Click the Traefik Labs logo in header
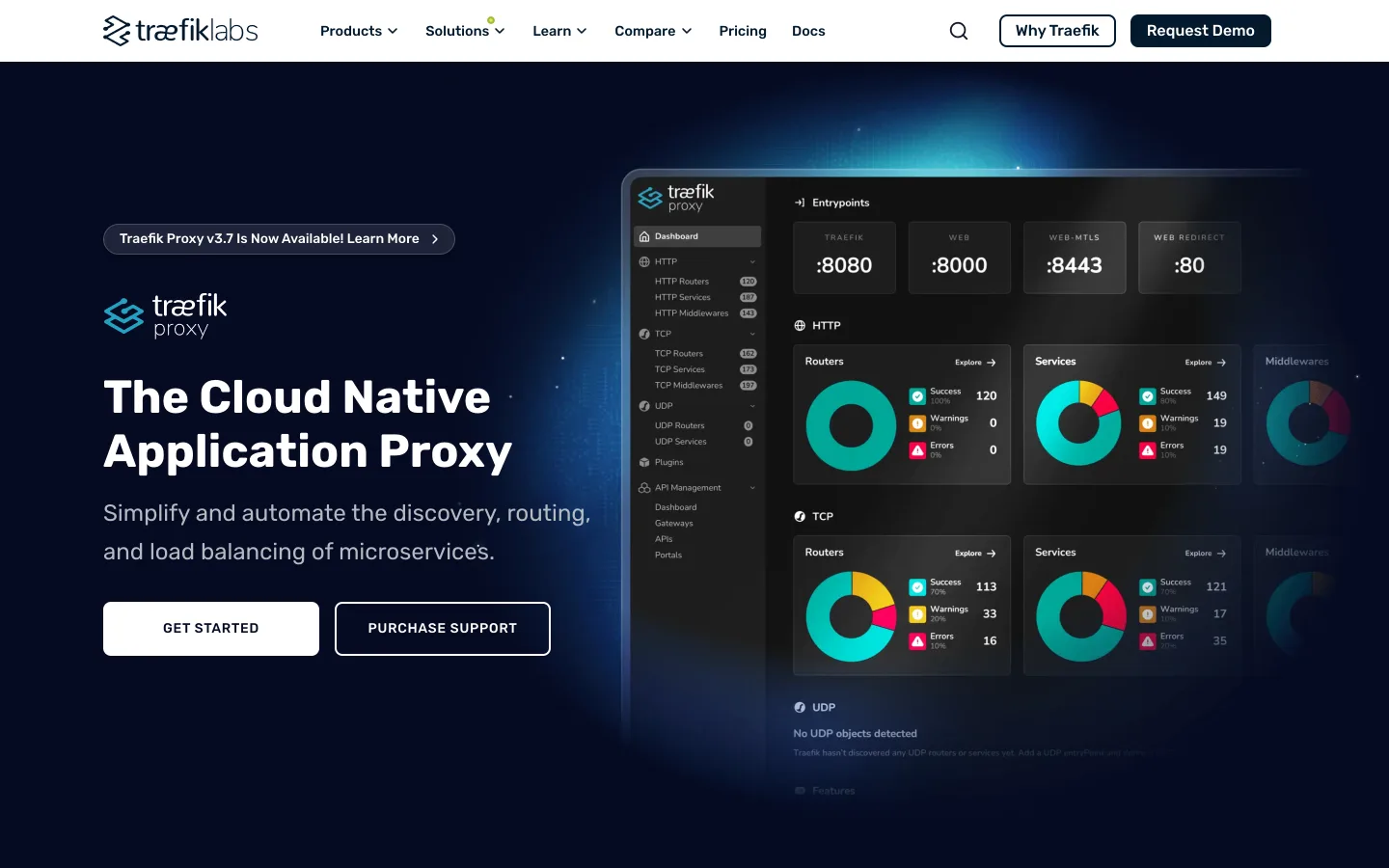 [180, 31]
